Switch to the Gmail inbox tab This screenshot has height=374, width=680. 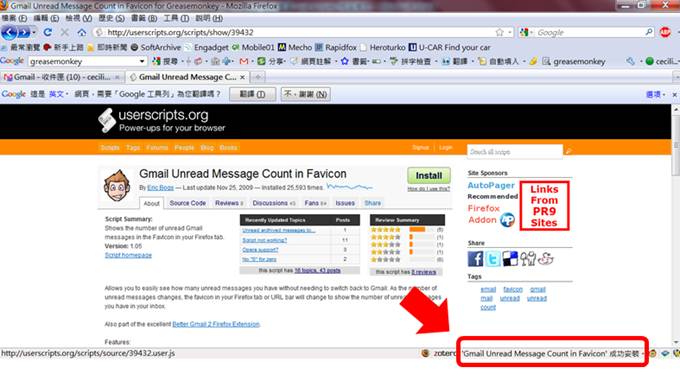tap(62, 77)
